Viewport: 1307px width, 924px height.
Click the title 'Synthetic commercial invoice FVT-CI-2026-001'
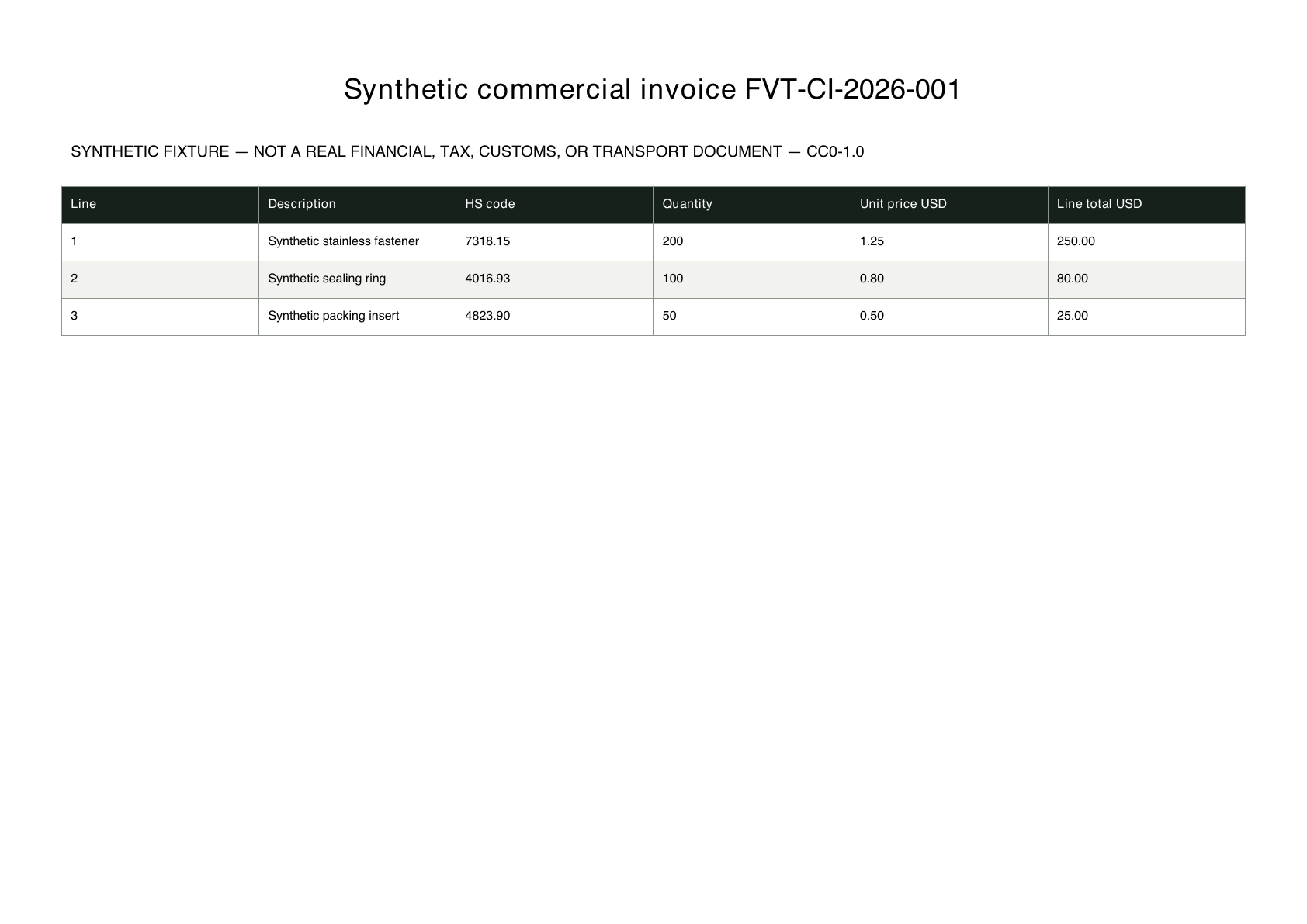coord(653,90)
